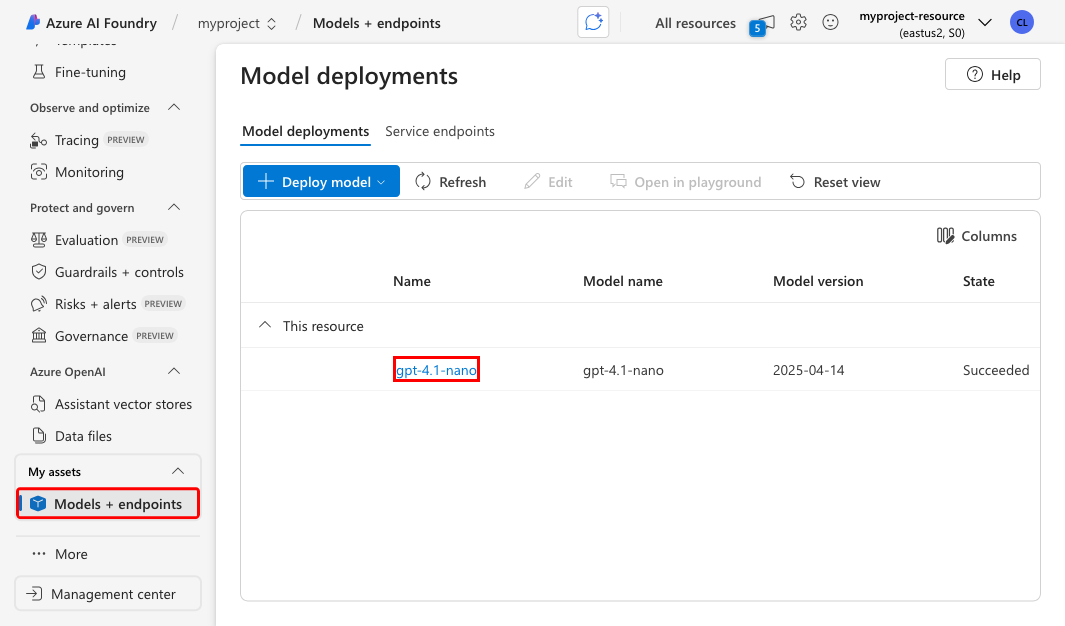Collapse the Observe and optimize section
The width and height of the screenshot is (1065, 626).
click(174, 107)
